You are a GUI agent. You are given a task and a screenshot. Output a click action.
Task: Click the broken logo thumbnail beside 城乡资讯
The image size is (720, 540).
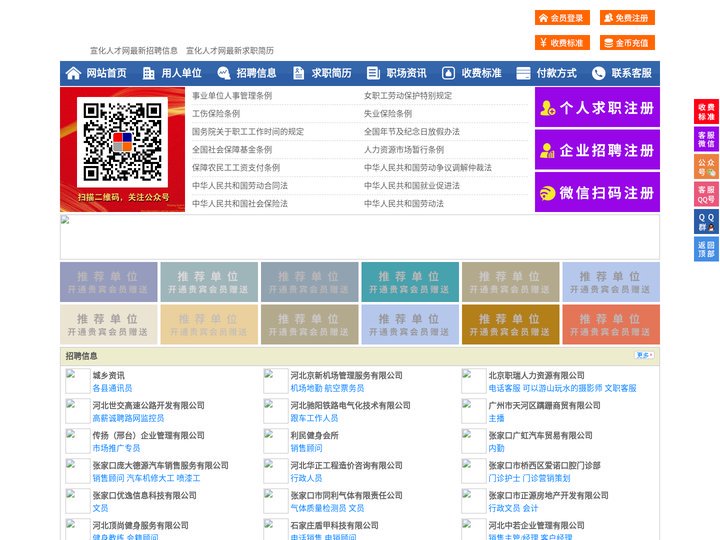pos(78,381)
